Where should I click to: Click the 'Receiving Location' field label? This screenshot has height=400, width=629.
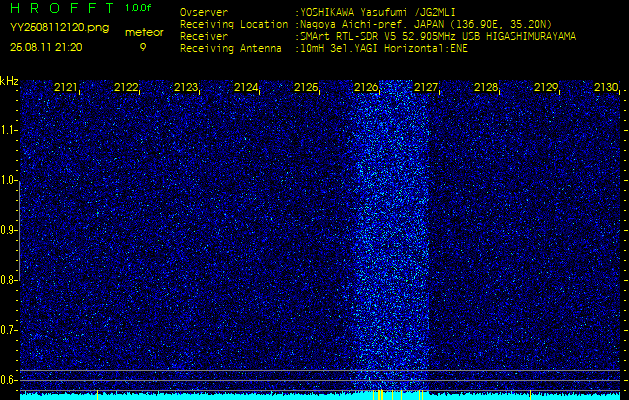tap(234, 24)
